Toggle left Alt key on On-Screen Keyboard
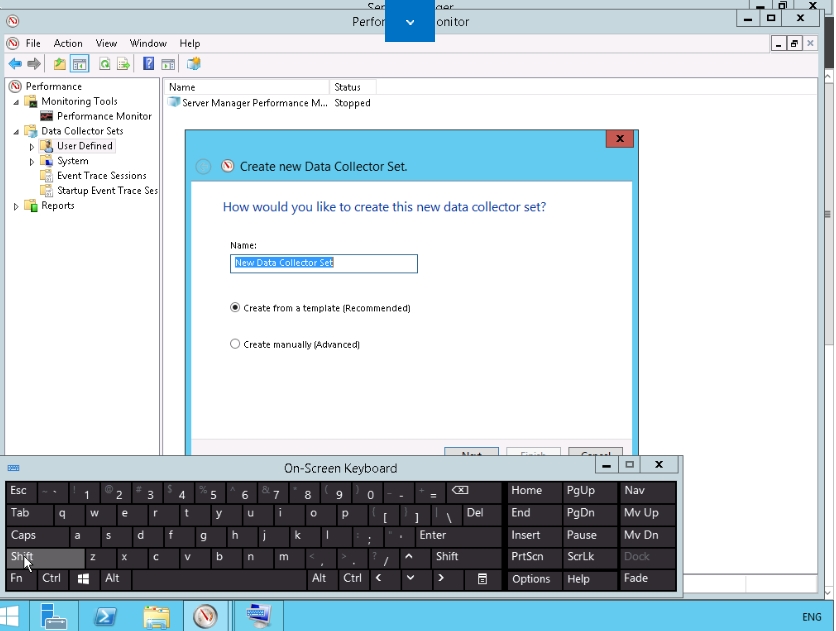Image resolution: width=836 pixels, height=631 pixels. [115, 579]
